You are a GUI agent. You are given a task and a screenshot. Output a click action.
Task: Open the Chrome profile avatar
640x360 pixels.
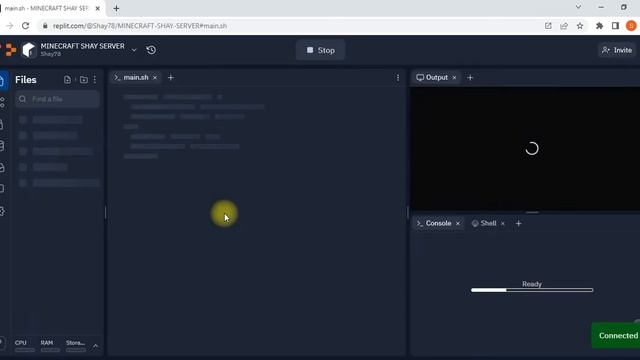[x=631, y=26]
